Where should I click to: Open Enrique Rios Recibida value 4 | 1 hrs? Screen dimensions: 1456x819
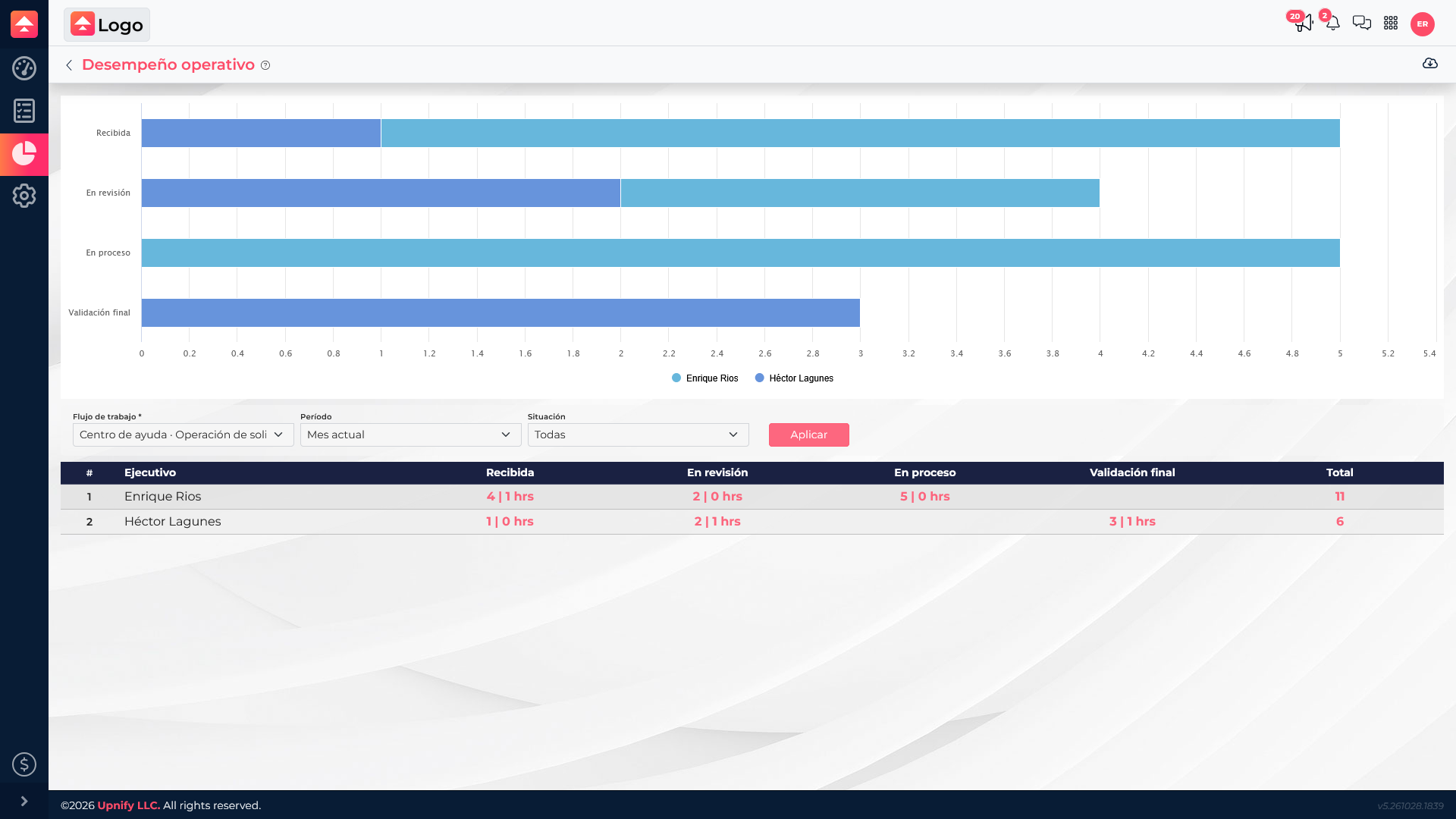510,497
